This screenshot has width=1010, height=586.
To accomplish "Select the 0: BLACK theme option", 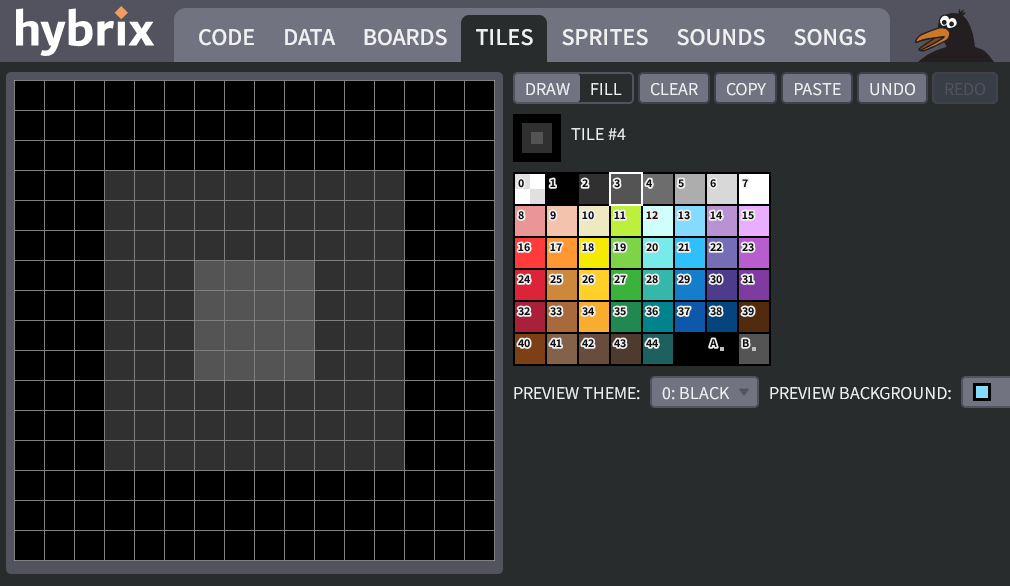I will [x=698, y=392].
